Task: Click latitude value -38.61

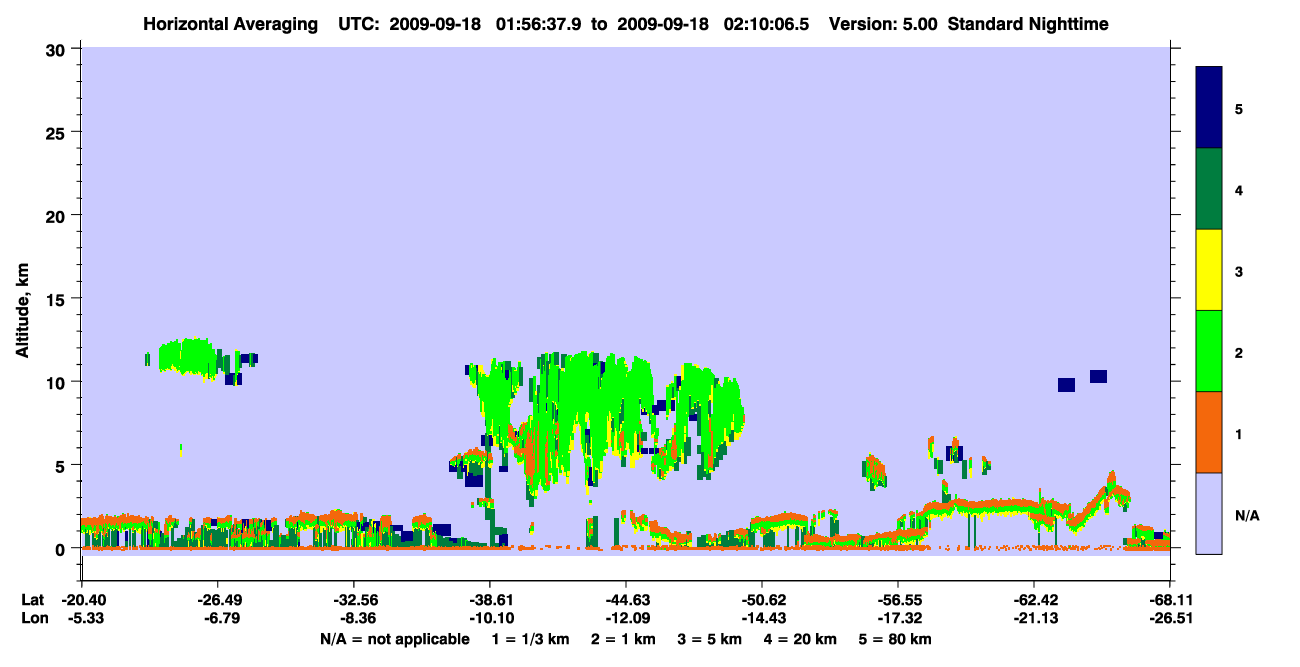Action: 489,600
